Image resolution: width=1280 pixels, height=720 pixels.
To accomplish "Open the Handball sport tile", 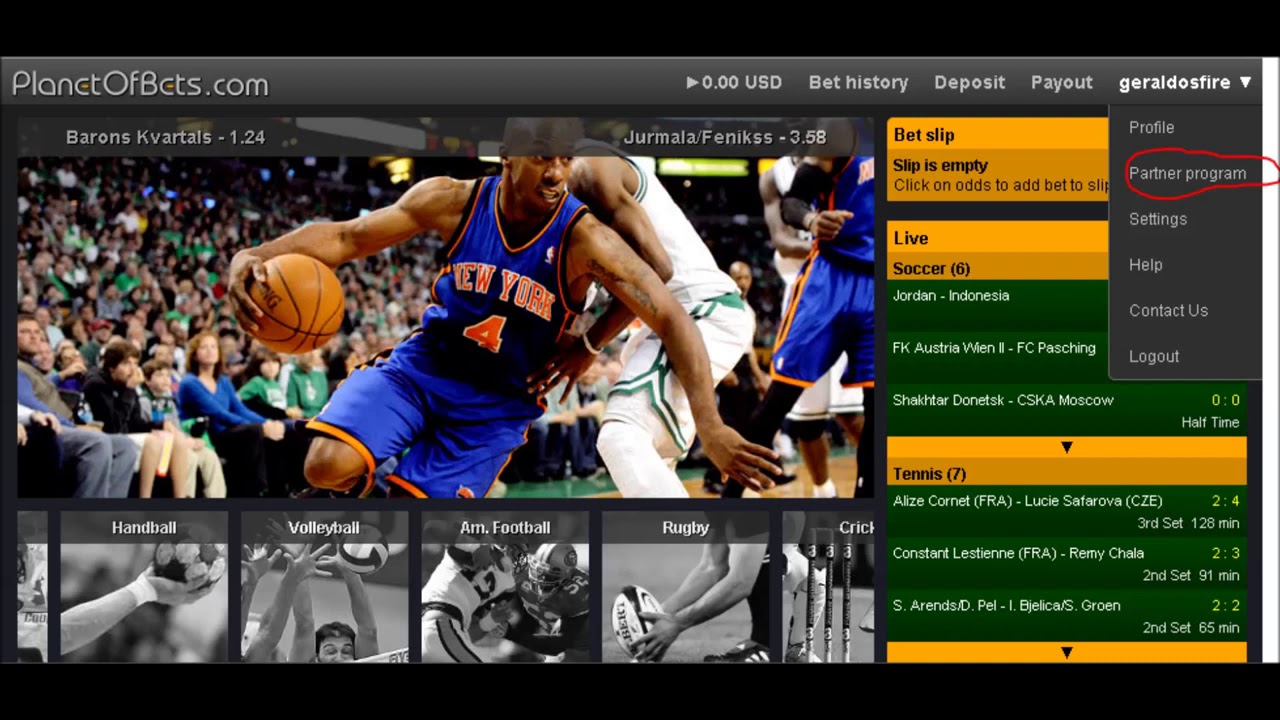I will coord(144,587).
